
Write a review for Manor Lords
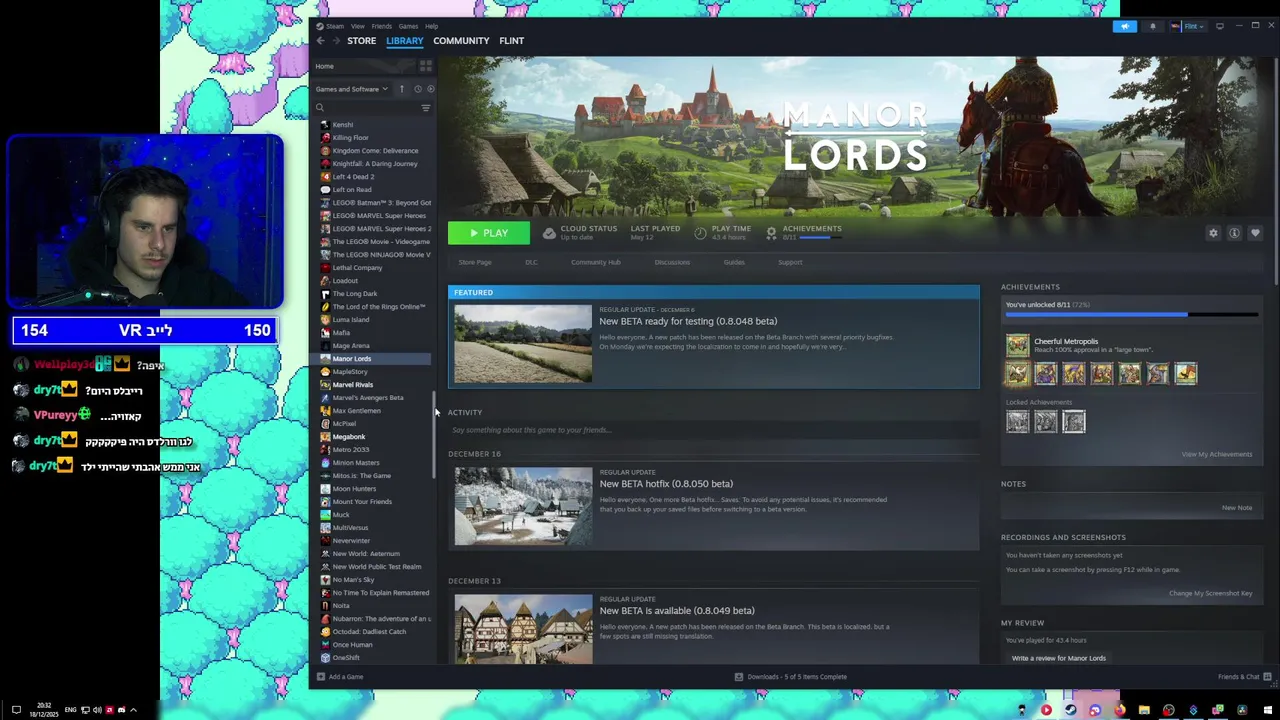[1059, 658]
